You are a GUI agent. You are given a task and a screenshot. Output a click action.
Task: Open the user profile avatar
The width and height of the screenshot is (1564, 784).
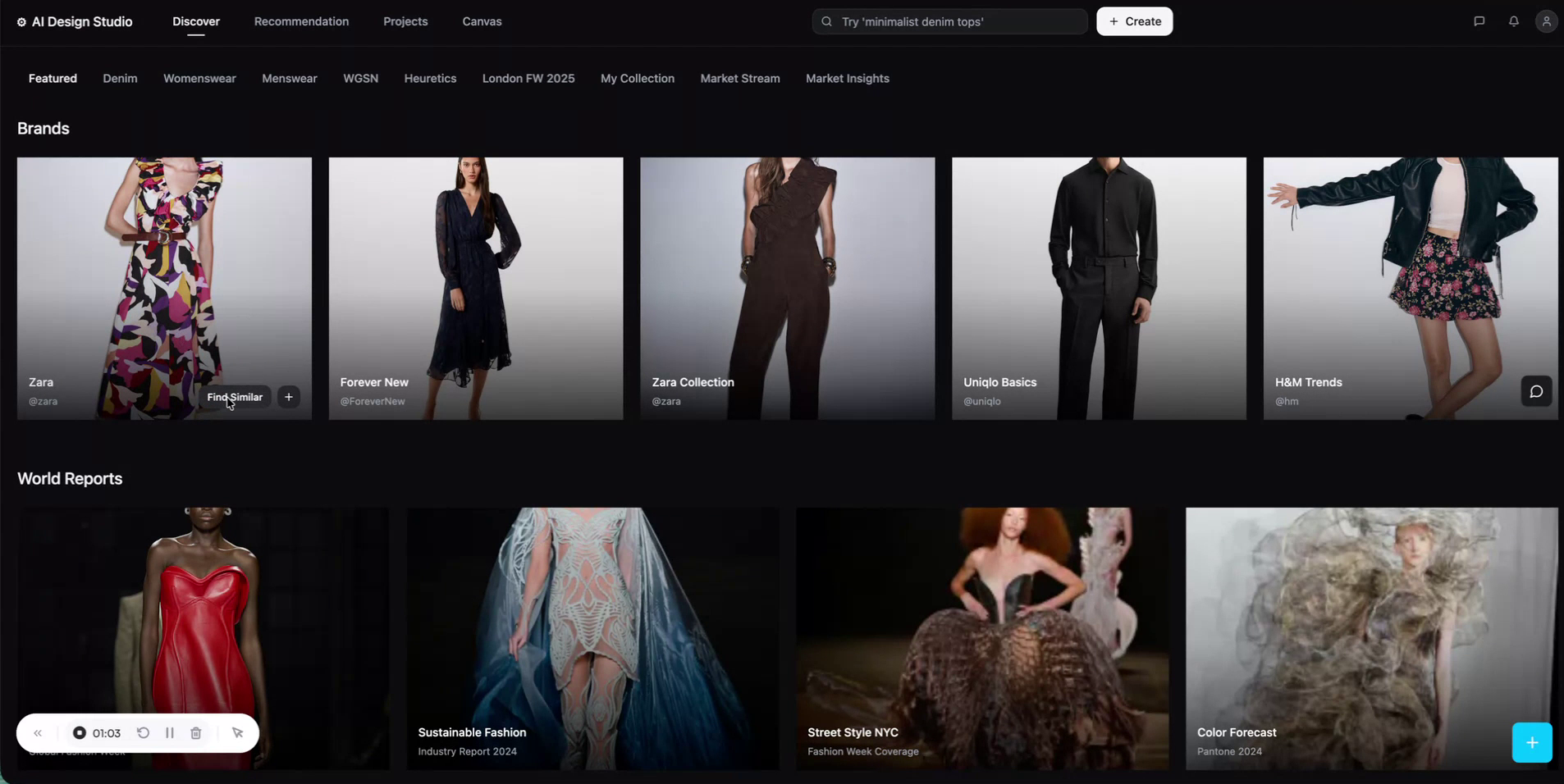[x=1546, y=21]
